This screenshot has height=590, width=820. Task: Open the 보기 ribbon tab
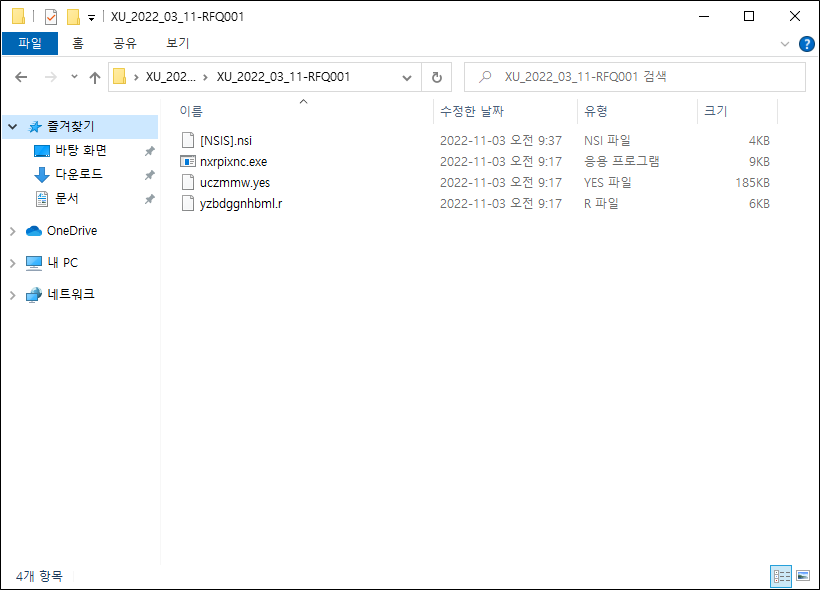177,43
